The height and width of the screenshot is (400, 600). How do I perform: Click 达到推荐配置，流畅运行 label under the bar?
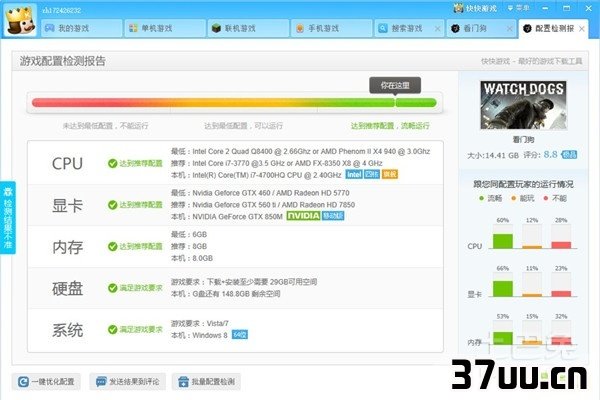point(390,126)
